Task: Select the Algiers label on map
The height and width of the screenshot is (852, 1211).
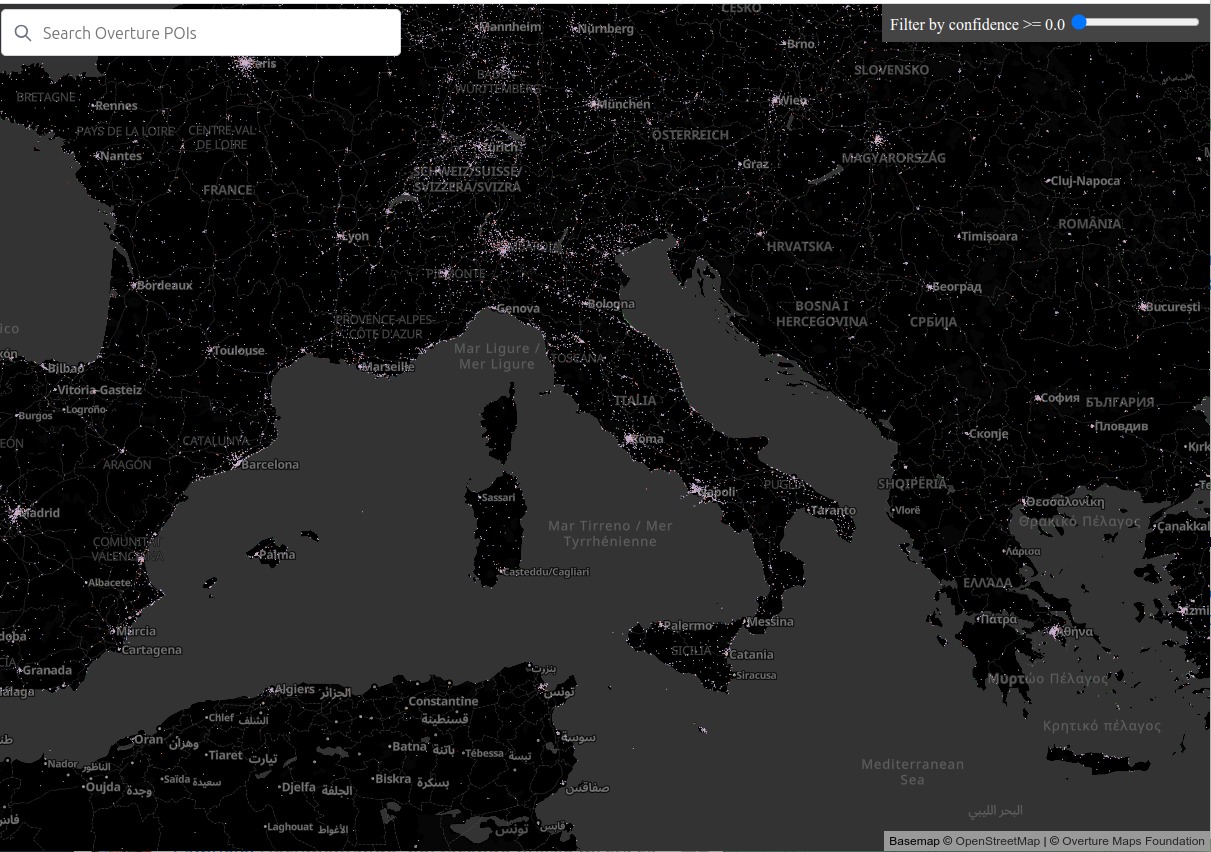Action: [x=294, y=689]
